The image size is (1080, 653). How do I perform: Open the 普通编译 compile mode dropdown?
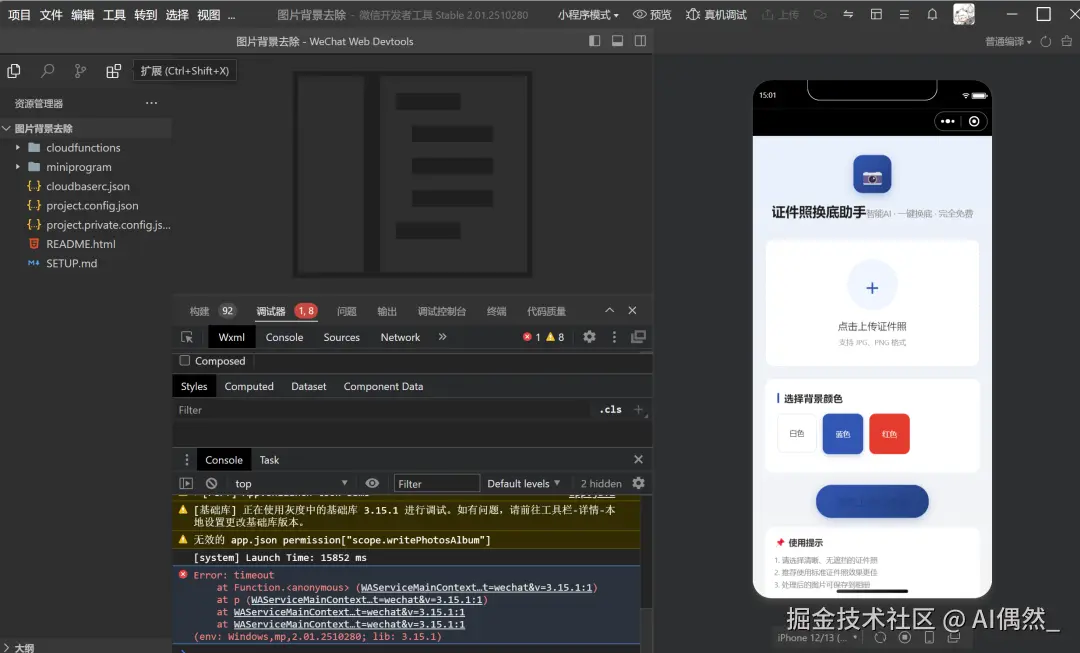point(1008,41)
